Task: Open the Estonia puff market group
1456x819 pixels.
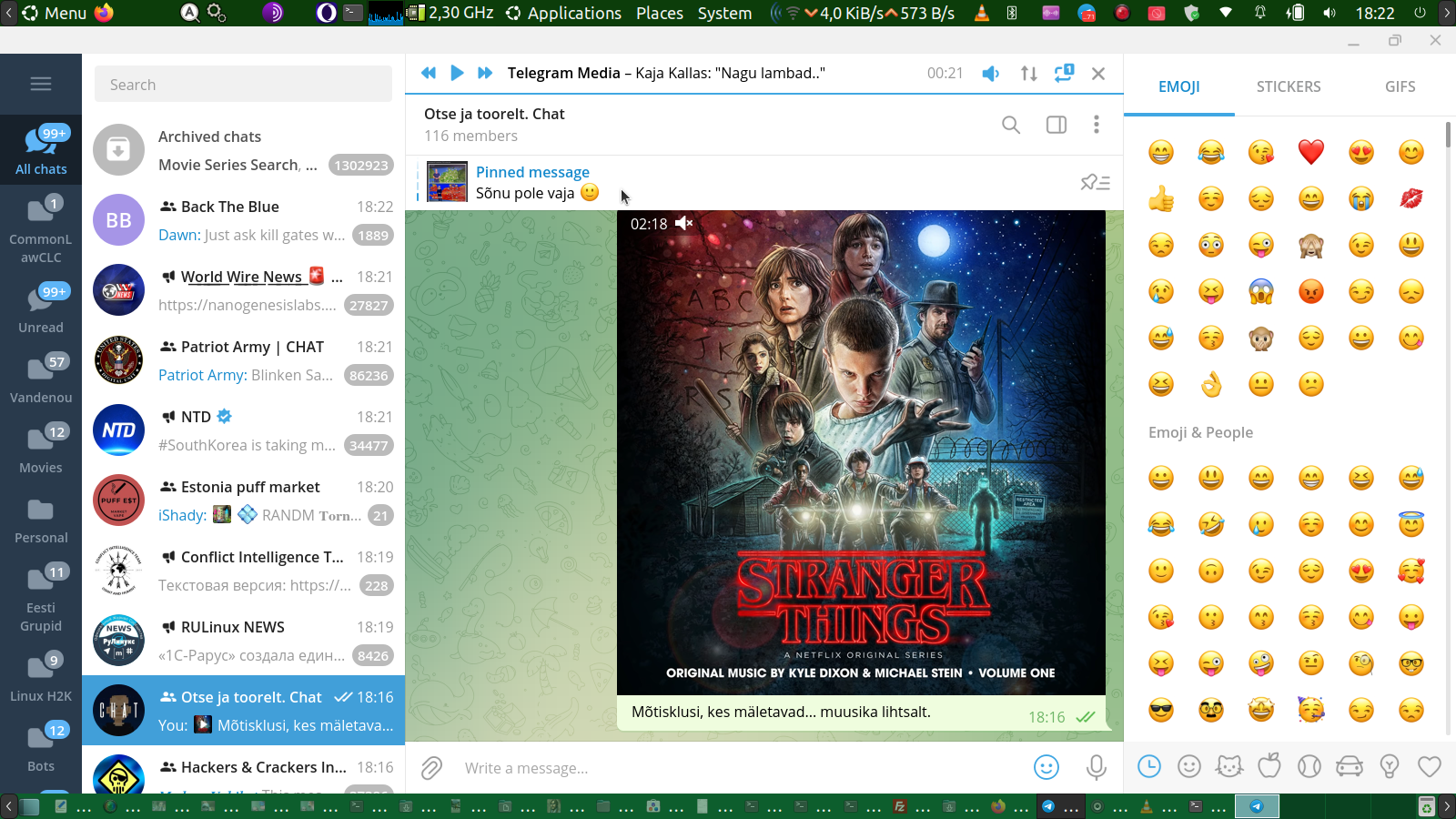Action: [x=243, y=500]
